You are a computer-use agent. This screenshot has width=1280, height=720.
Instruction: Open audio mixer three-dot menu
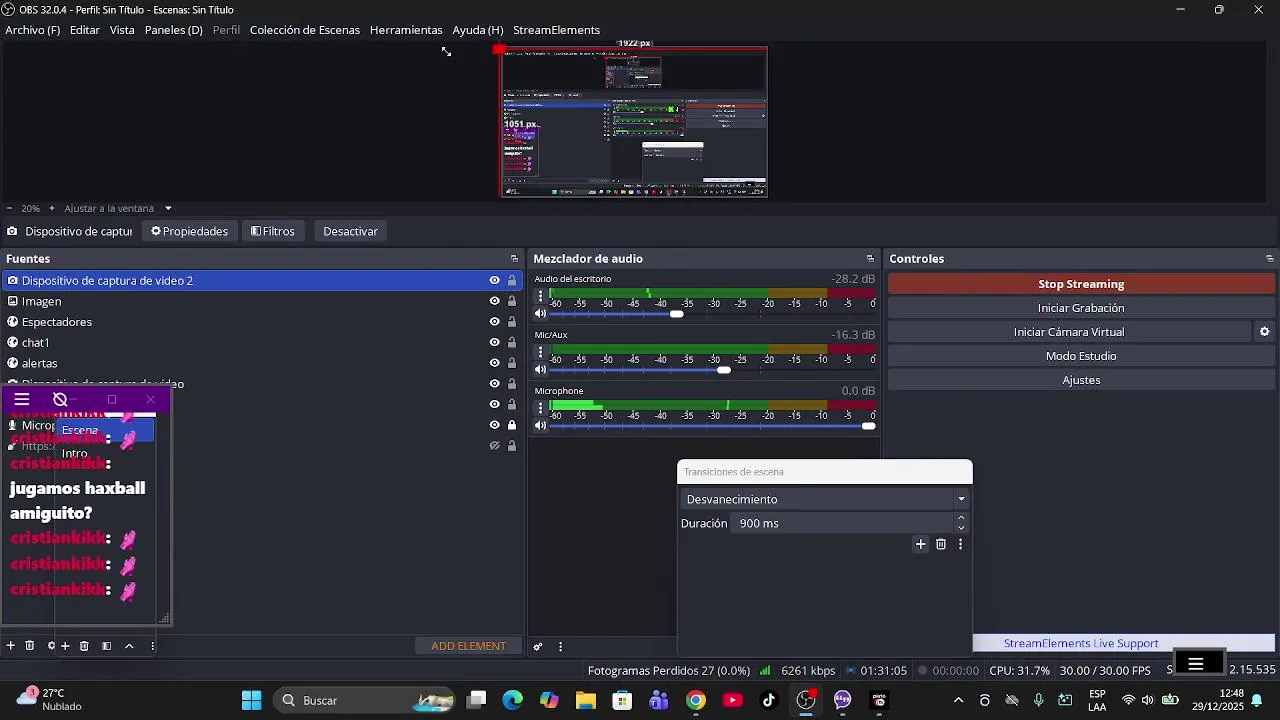tap(560, 647)
